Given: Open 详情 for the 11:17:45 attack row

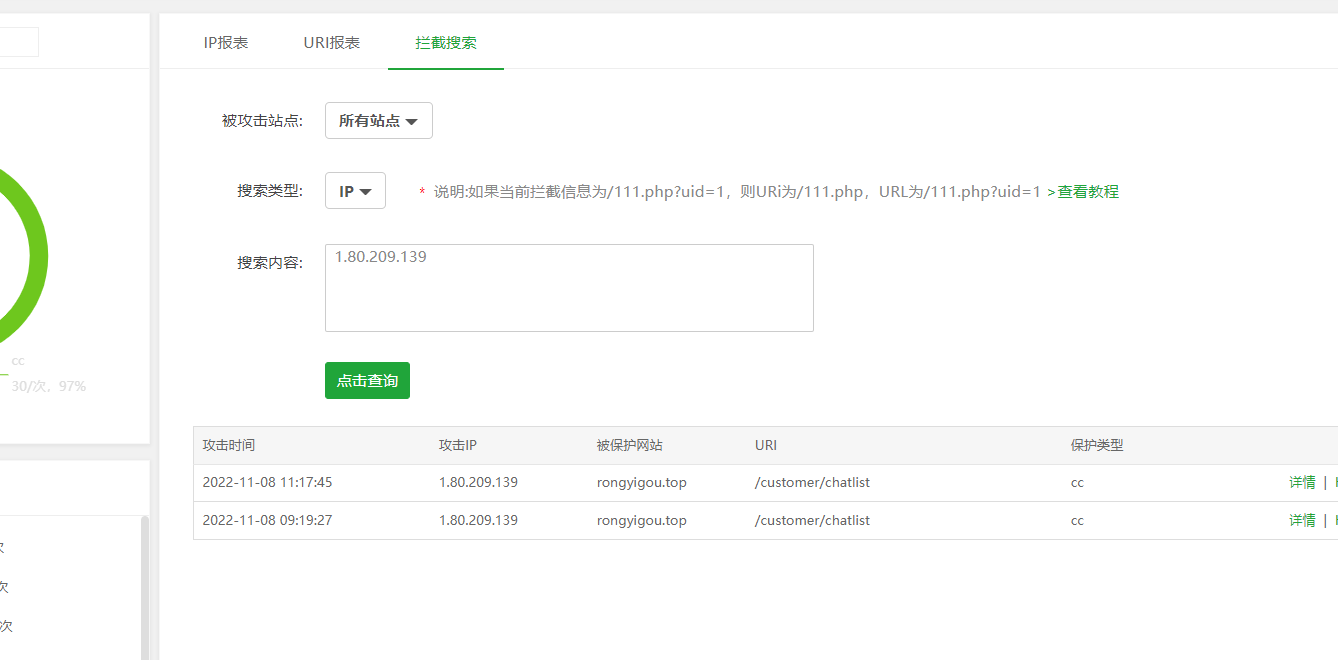Looking at the screenshot, I should [x=1302, y=482].
